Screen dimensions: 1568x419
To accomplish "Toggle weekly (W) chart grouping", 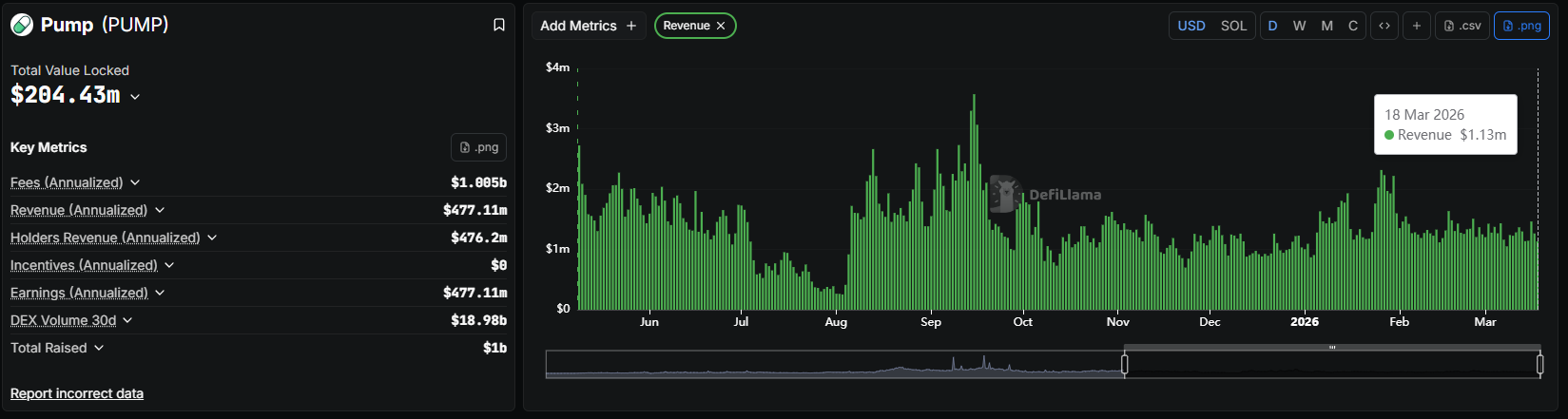I will click(1299, 26).
